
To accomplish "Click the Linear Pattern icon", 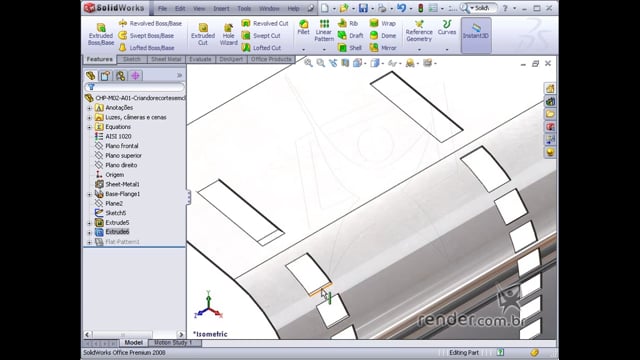I will pyautogui.click(x=324, y=24).
